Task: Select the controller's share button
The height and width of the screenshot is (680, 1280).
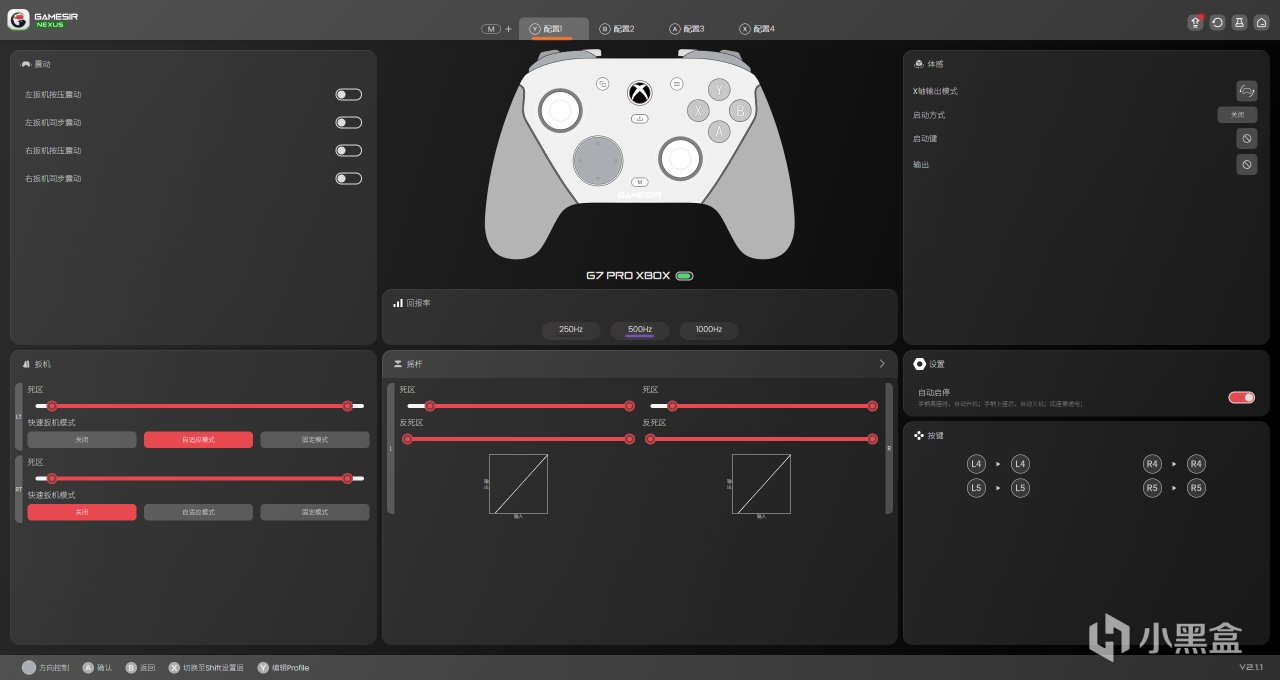Action: 640,117
